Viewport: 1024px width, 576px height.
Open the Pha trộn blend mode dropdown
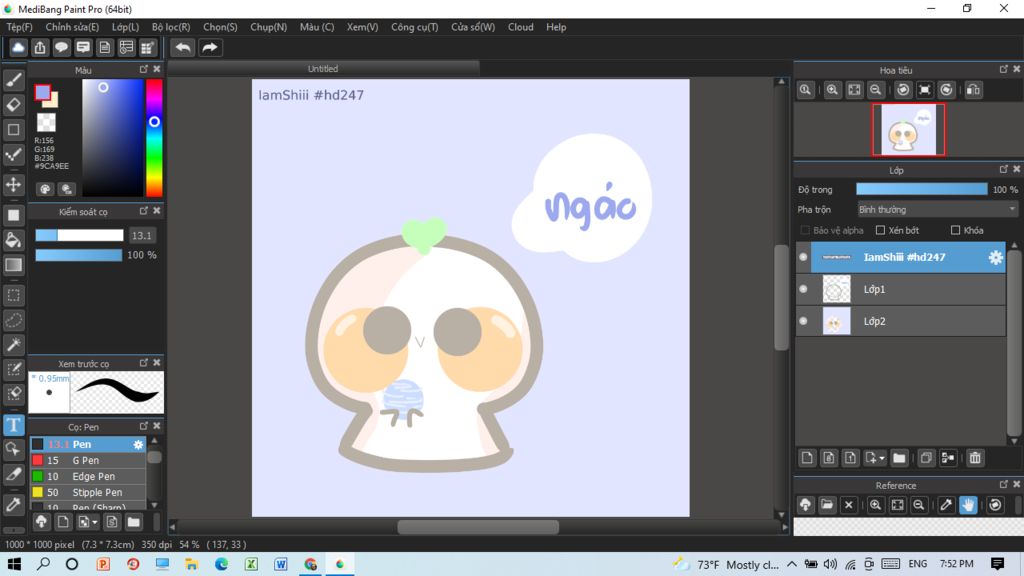coord(937,210)
